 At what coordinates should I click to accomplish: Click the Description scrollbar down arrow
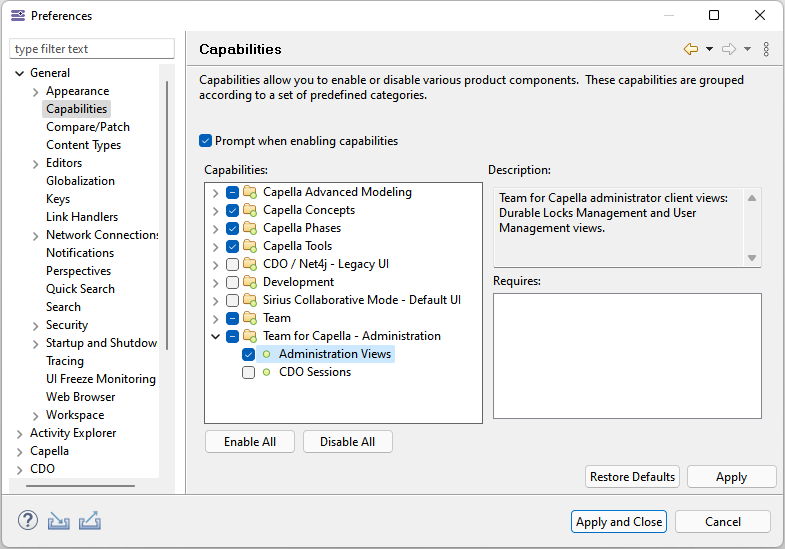pos(752,258)
